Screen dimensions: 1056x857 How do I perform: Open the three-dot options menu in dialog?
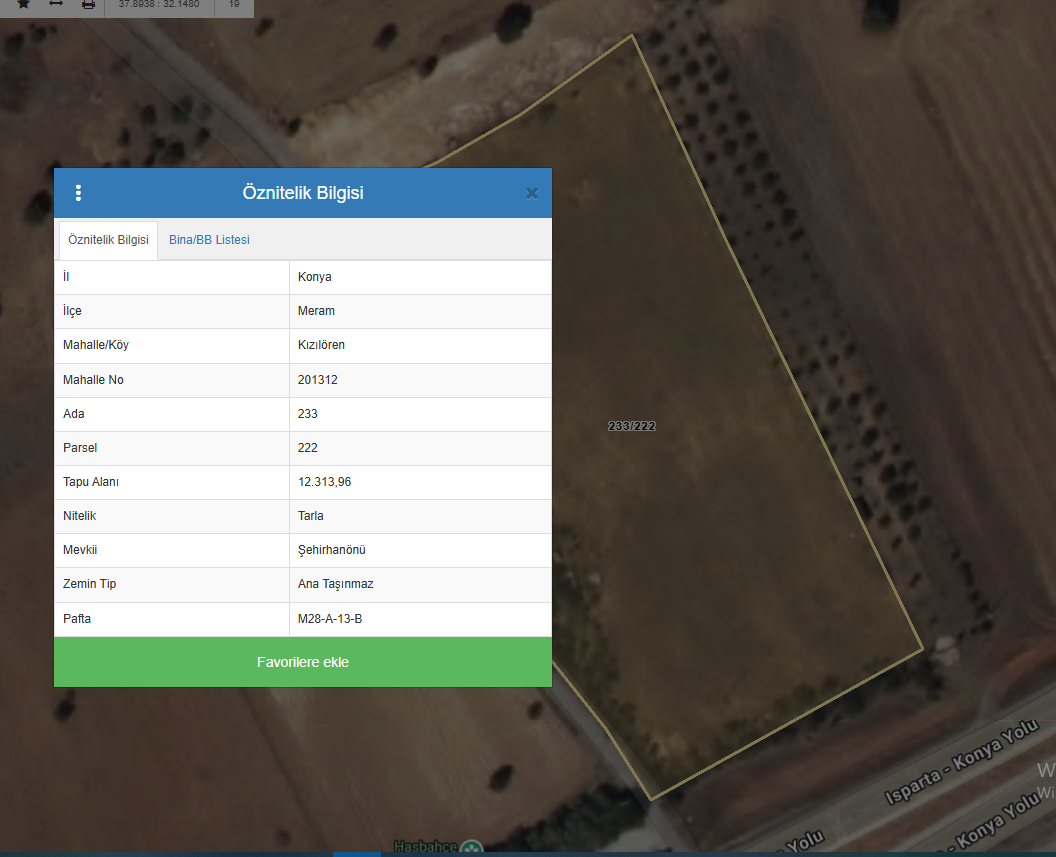(x=78, y=193)
